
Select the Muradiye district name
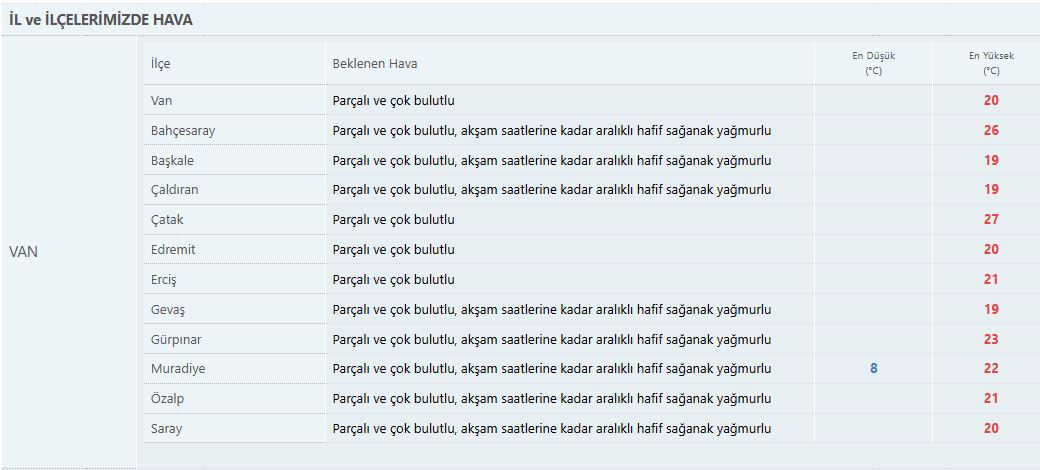[x=176, y=369]
